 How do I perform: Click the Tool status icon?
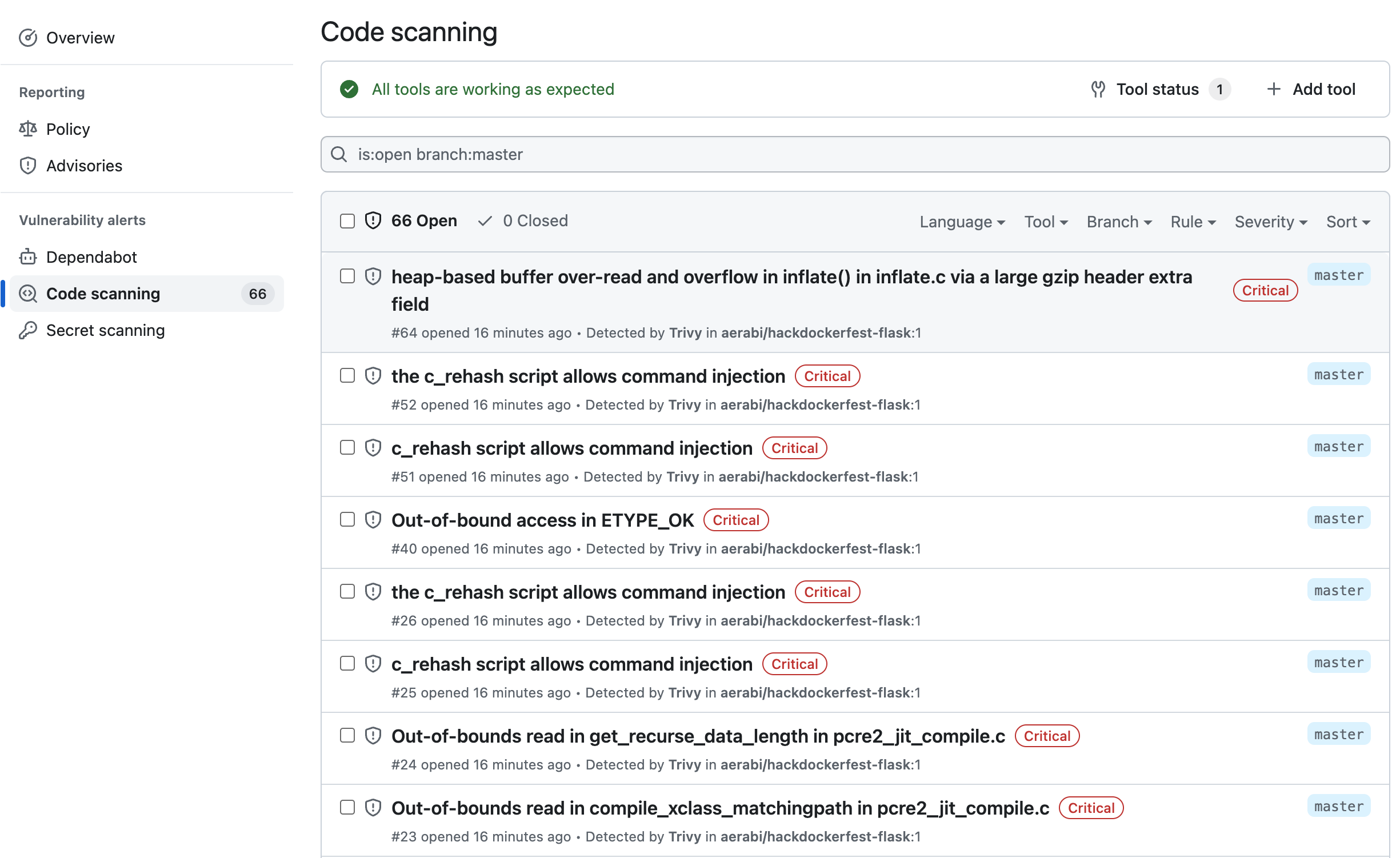click(x=1098, y=89)
